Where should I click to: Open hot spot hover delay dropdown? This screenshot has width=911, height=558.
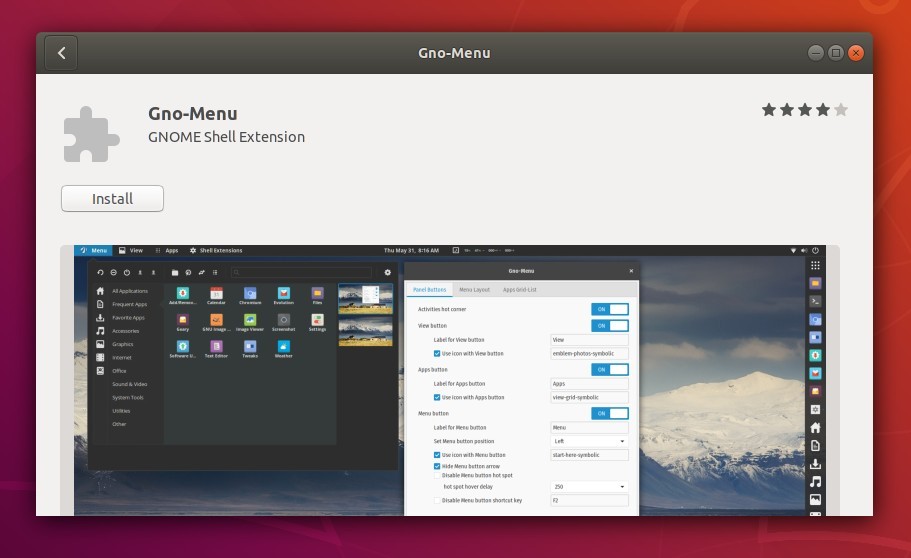(x=589, y=487)
